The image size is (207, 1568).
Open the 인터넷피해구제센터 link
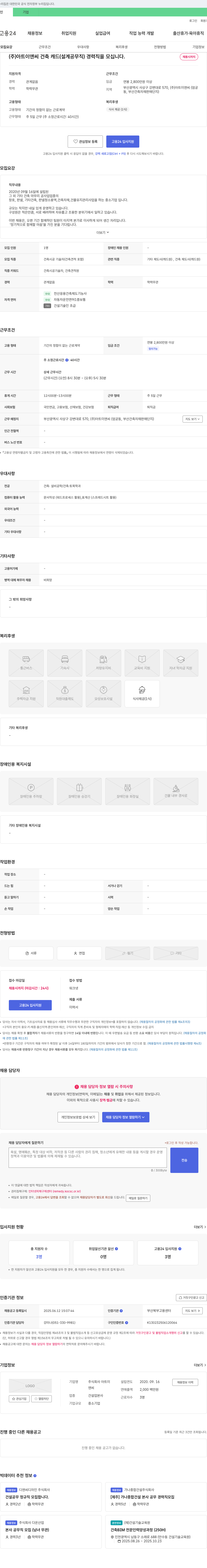tap(54, 1192)
